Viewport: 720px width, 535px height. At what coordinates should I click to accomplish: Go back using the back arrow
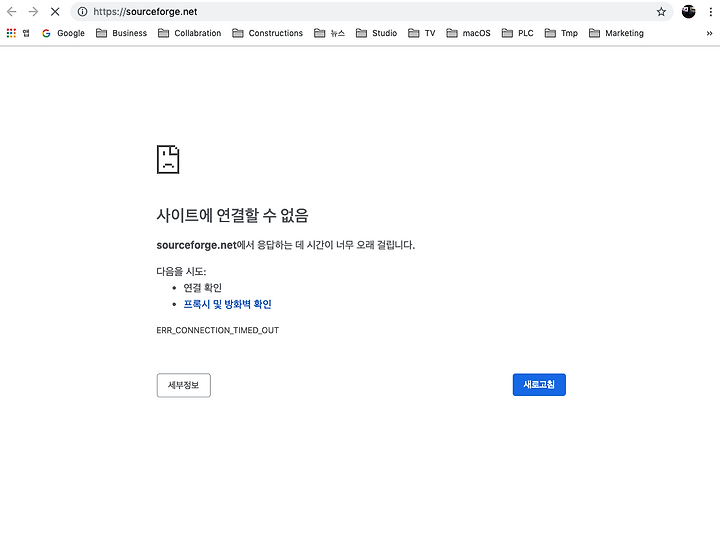11,11
